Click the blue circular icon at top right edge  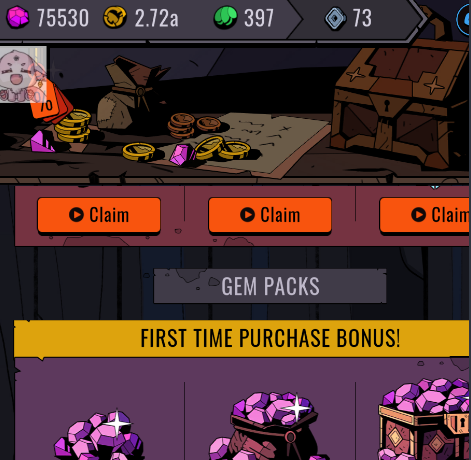pyautogui.click(x=464, y=20)
